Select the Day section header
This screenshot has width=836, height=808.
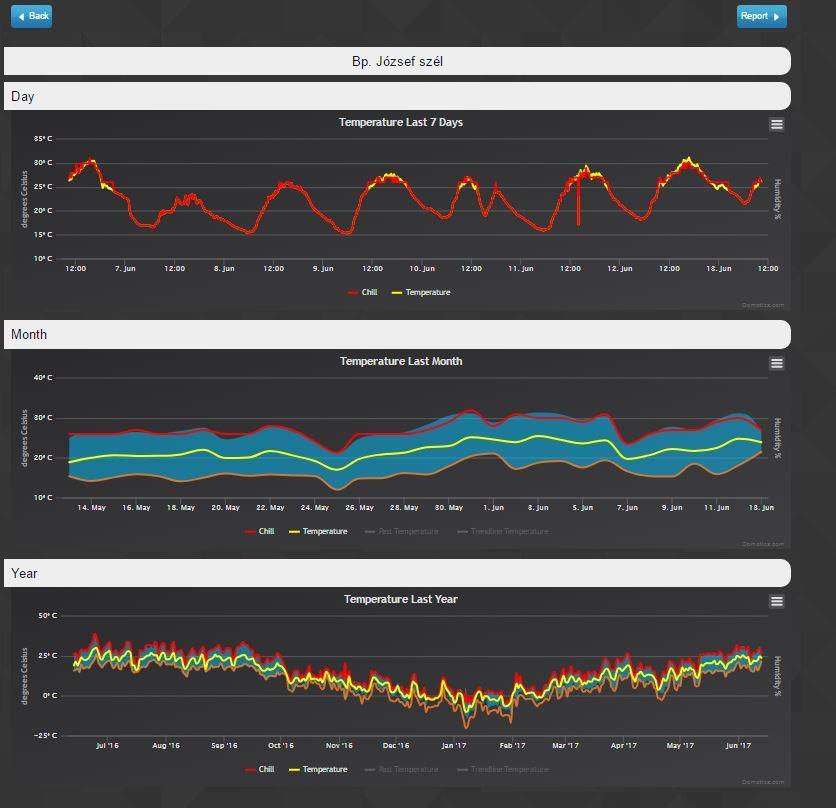coord(397,96)
